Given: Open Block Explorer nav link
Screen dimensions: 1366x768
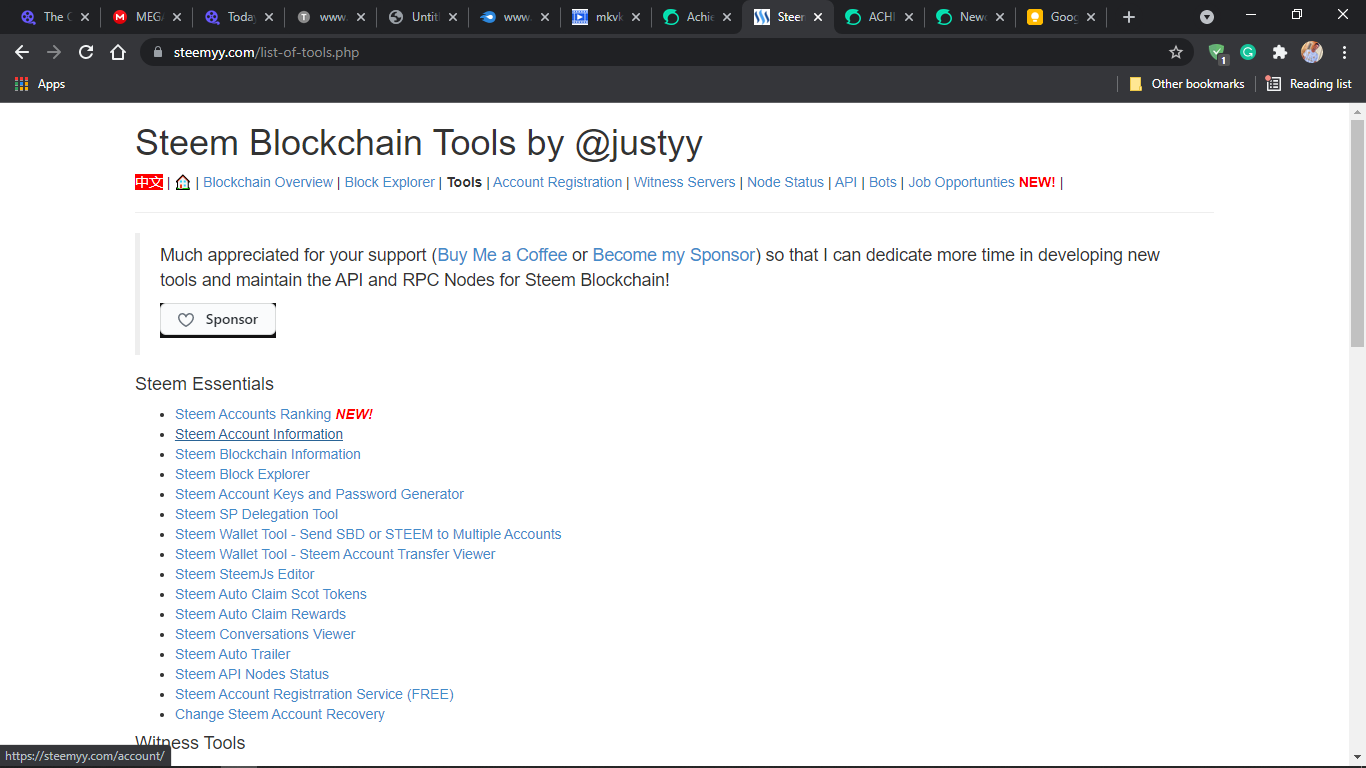Looking at the screenshot, I should (x=390, y=182).
